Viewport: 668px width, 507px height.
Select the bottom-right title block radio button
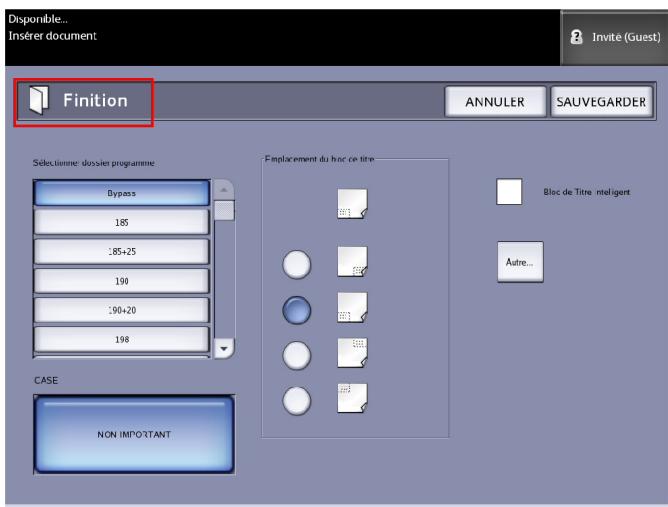(x=298, y=265)
